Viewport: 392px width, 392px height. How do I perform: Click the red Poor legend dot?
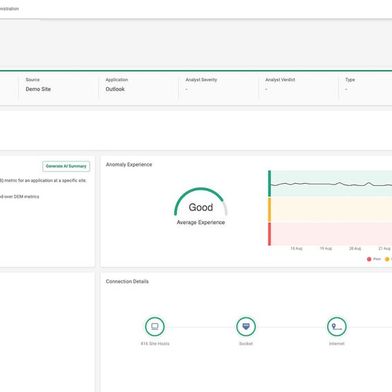point(369,259)
